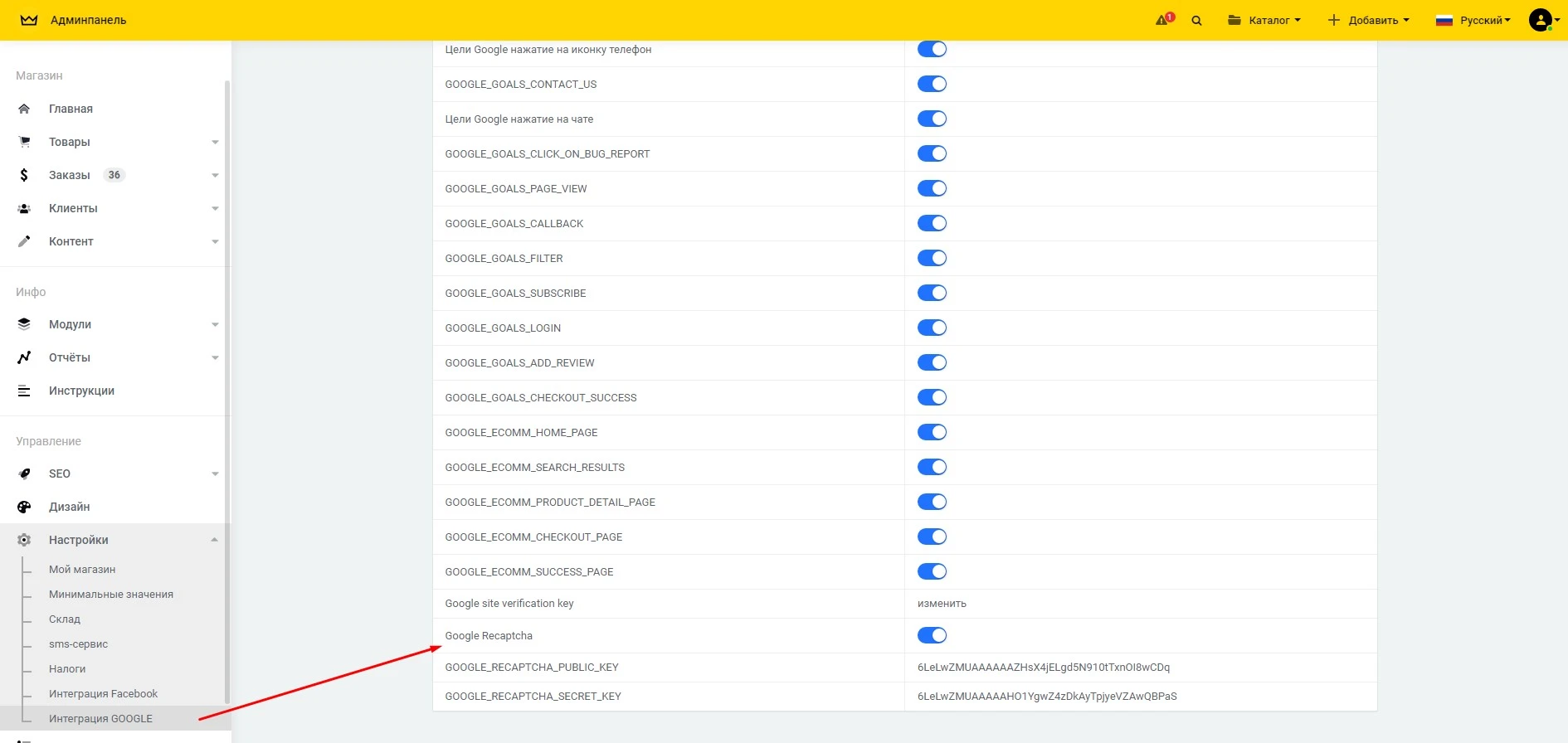Click the notifications warning bell icon
The image size is (1568, 743).
[x=1163, y=20]
